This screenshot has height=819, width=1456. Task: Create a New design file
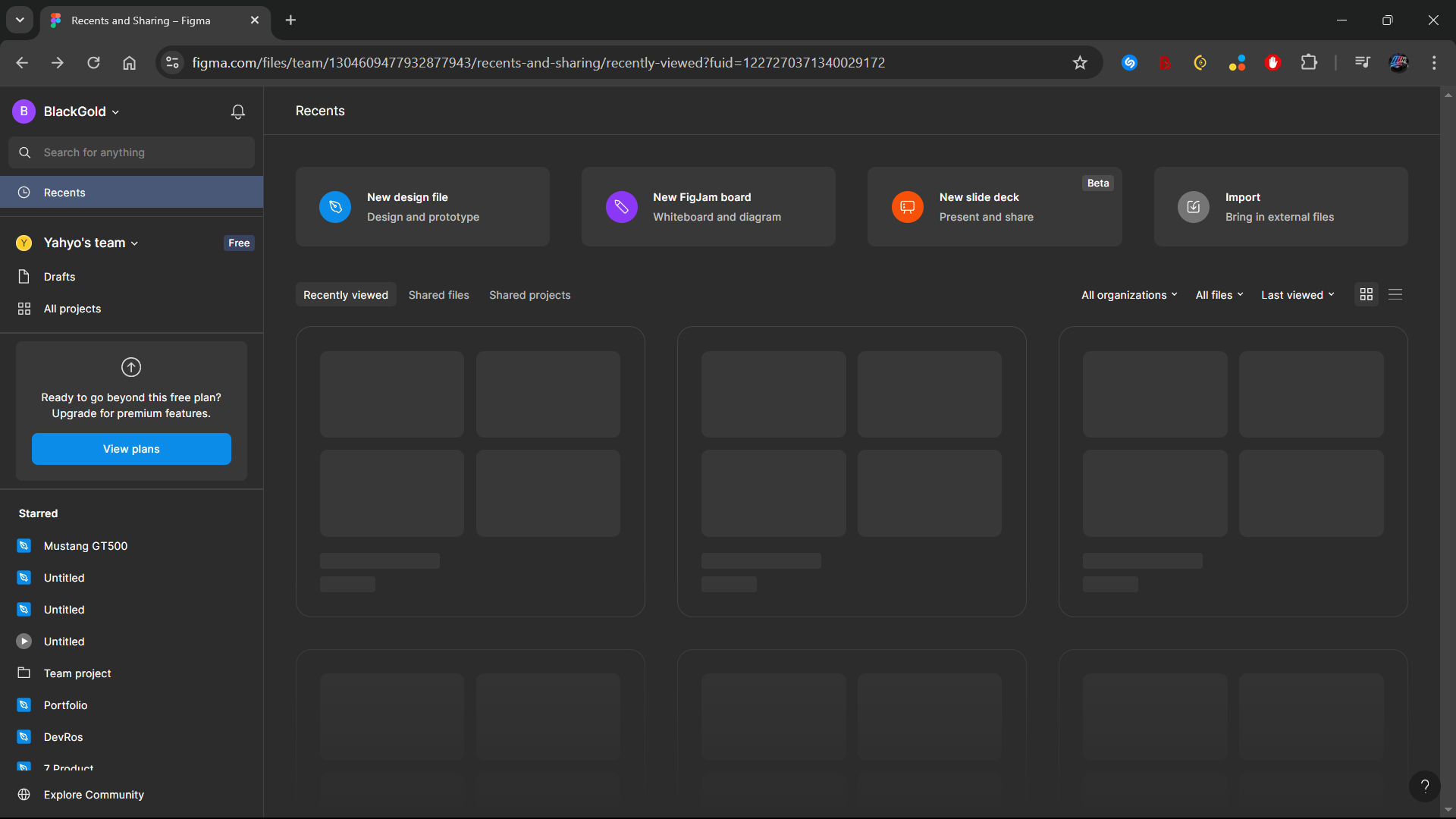pos(422,207)
